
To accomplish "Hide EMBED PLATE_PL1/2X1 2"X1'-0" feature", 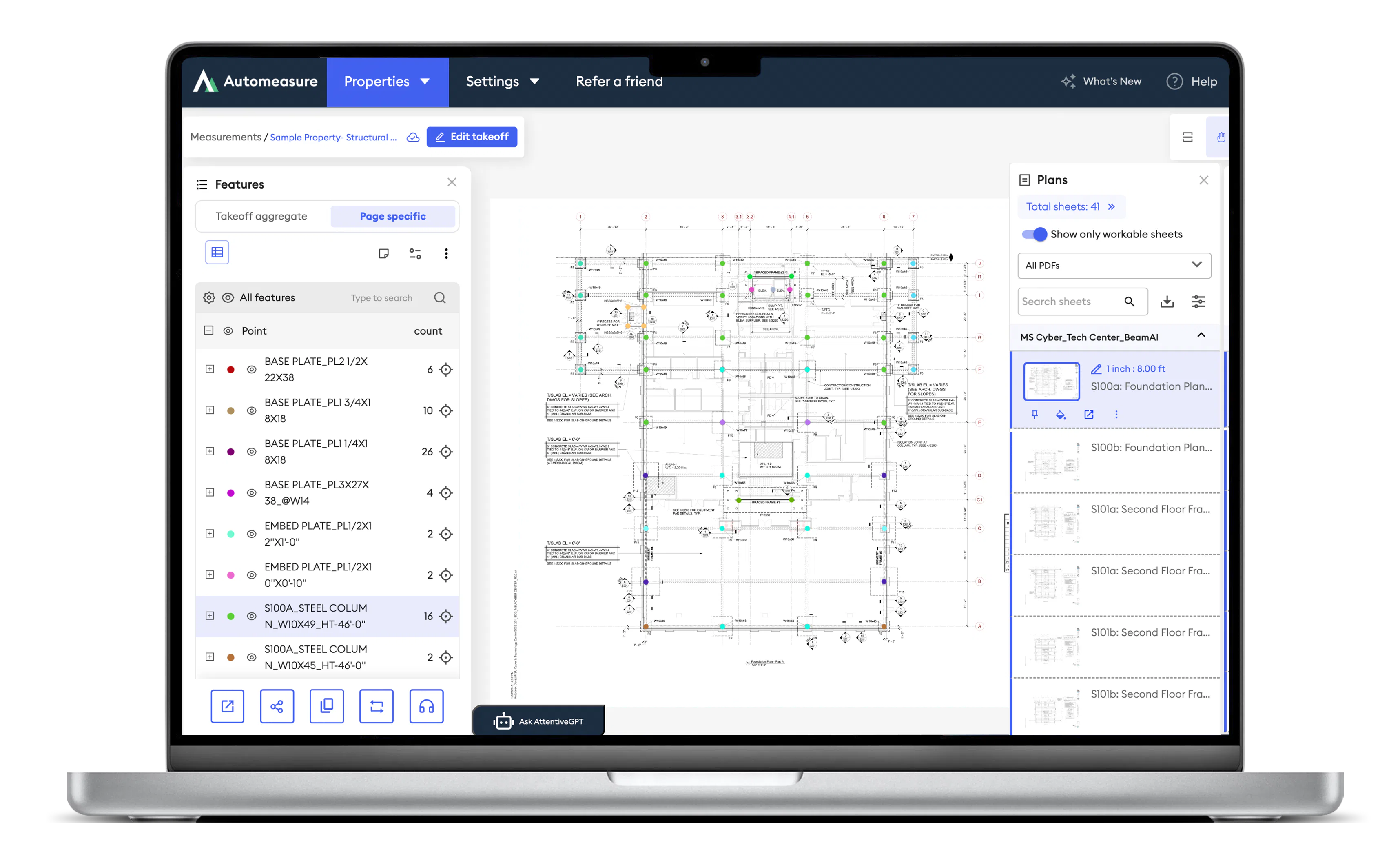I will point(251,534).
